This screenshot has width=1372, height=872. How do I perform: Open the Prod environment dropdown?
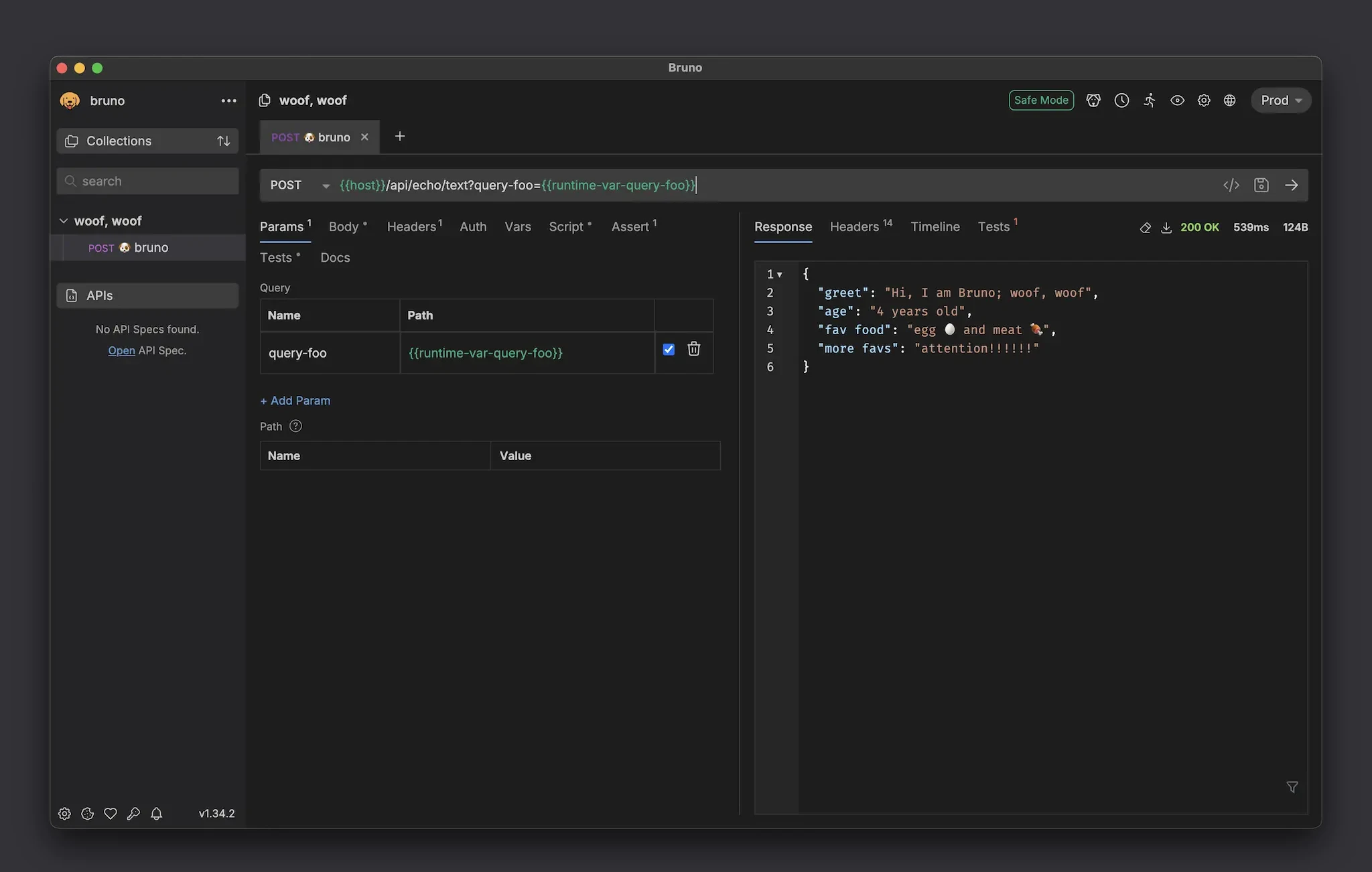pyautogui.click(x=1281, y=100)
